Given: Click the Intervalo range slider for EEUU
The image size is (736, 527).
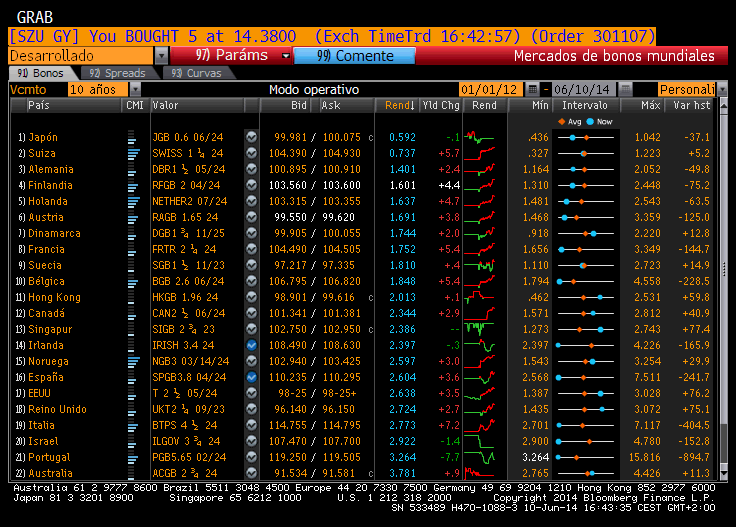Looking at the screenshot, I should coord(586,393).
